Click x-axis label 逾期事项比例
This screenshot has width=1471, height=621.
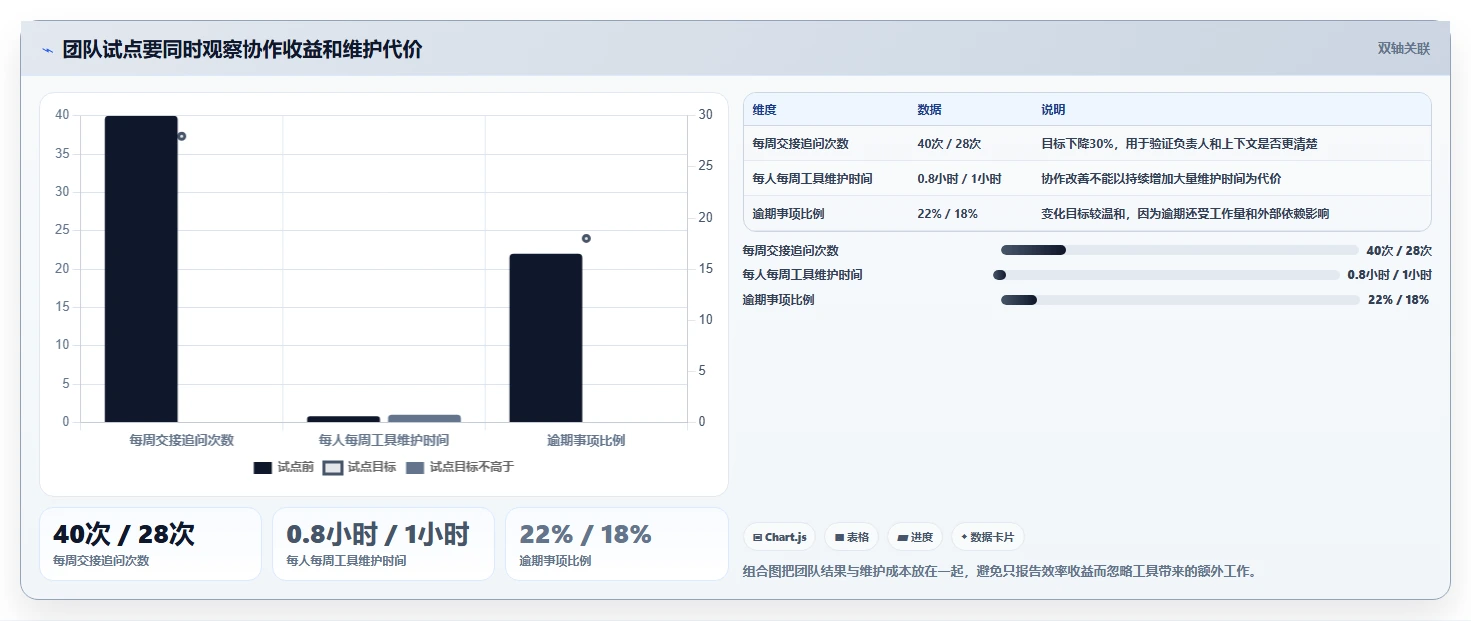[x=586, y=440]
